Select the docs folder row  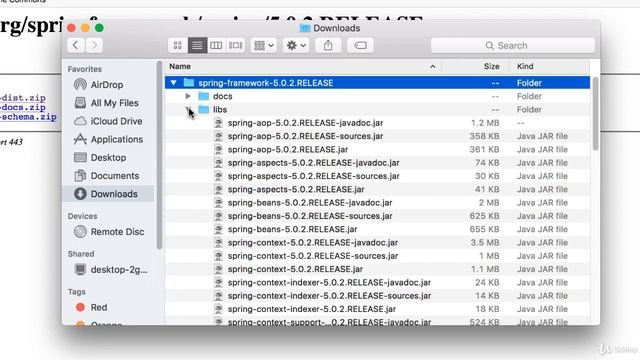[x=378, y=96]
